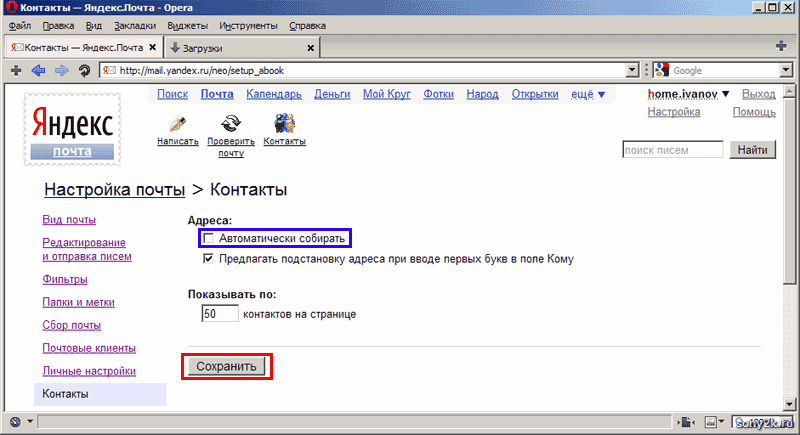Click the Сохранить button
The width and height of the screenshot is (800, 435).
pos(227,366)
